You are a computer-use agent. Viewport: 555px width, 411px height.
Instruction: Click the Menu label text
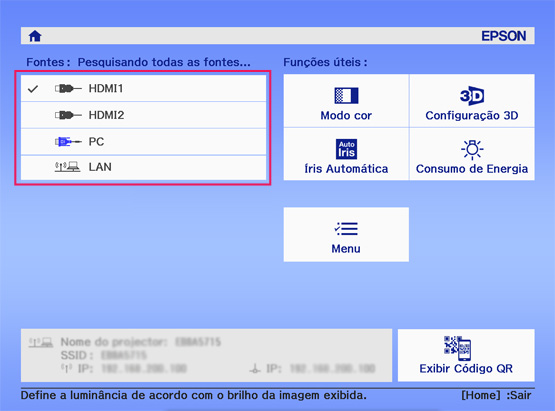click(x=346, y=249)
